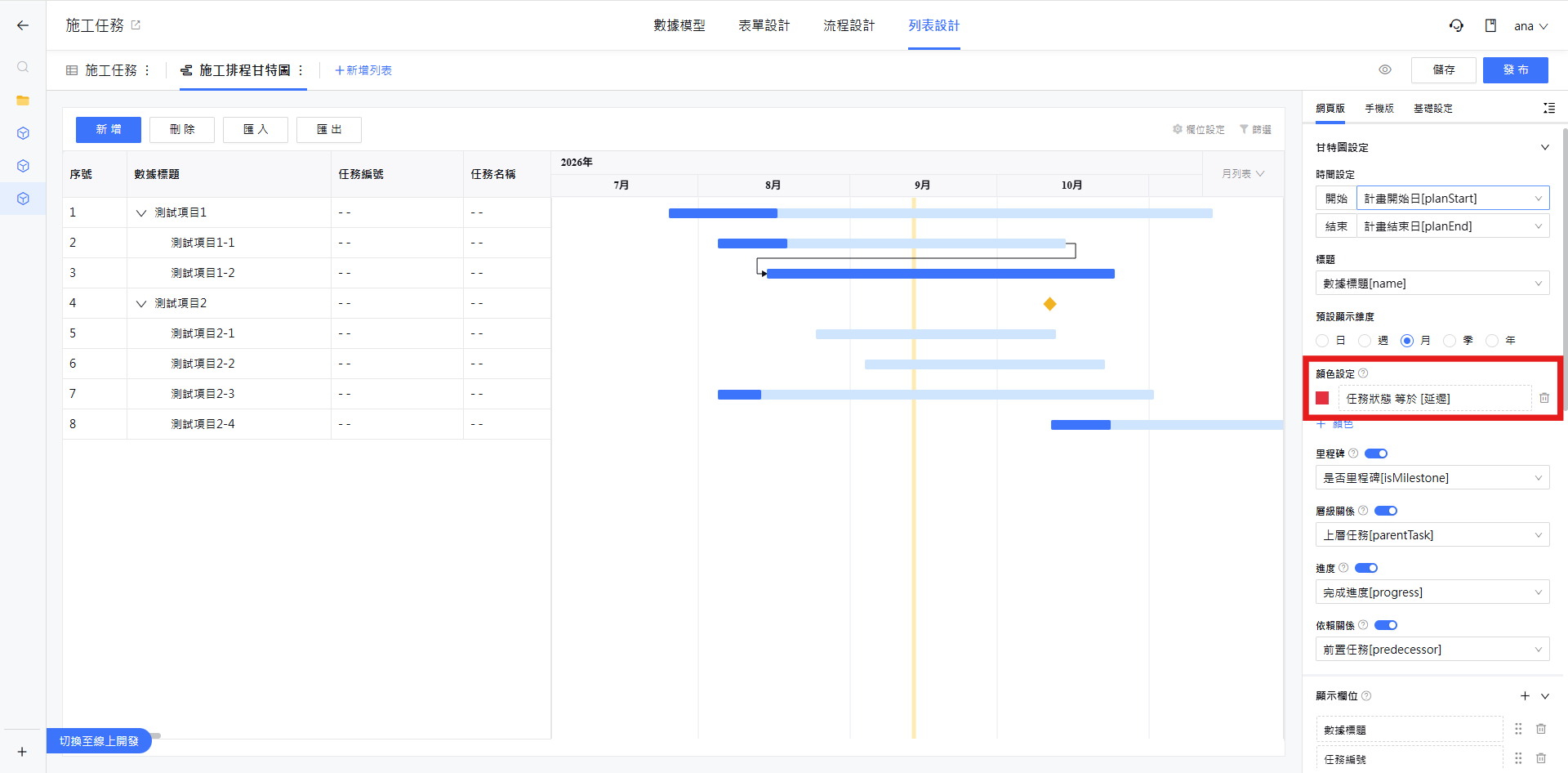Open ana user menu
The width and height of the screenshot is (1568, 773).
click(1531, 26)
